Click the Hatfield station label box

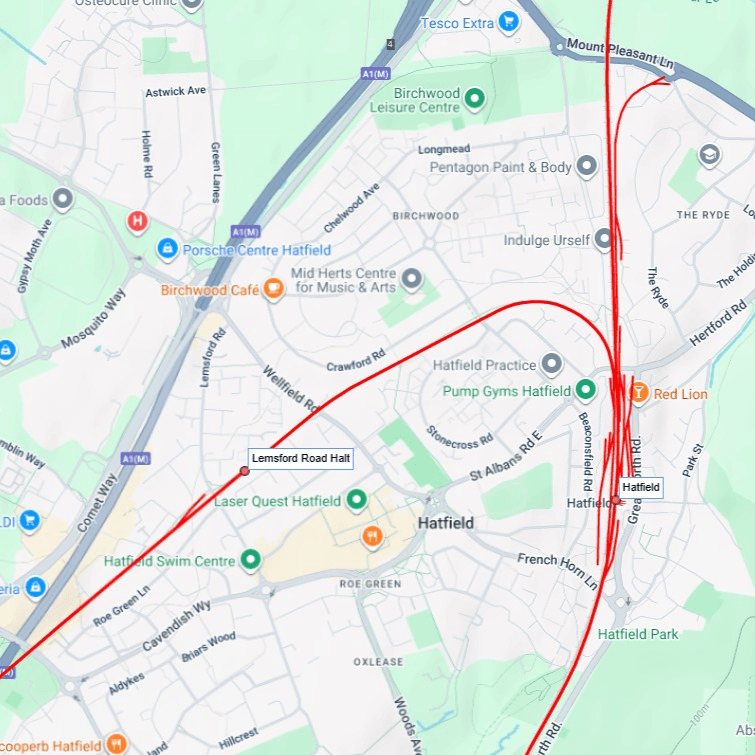(x=641, y=487)
